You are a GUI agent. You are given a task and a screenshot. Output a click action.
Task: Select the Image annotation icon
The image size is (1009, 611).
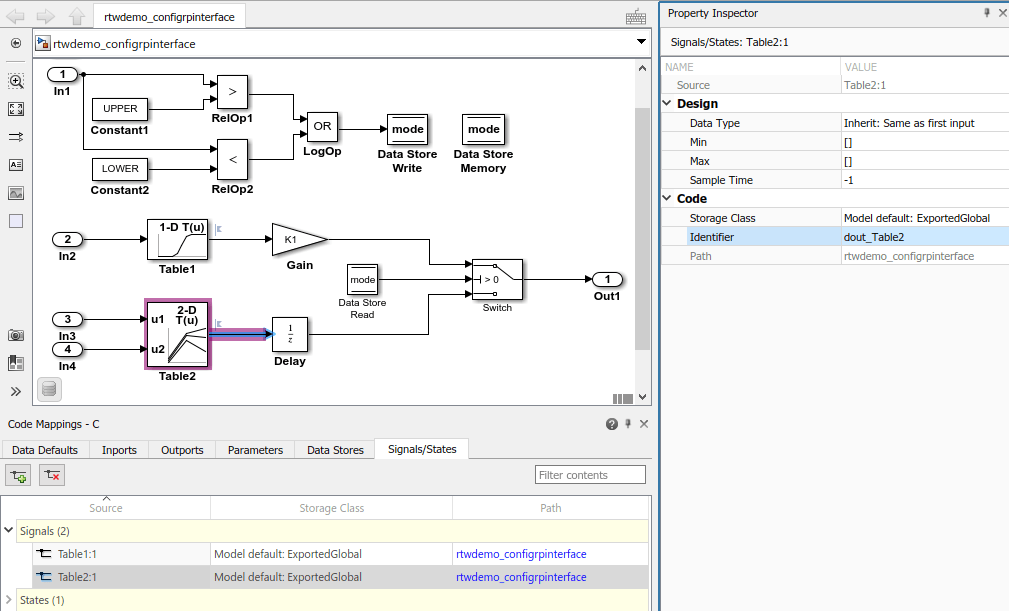click(x=16, y=193)
